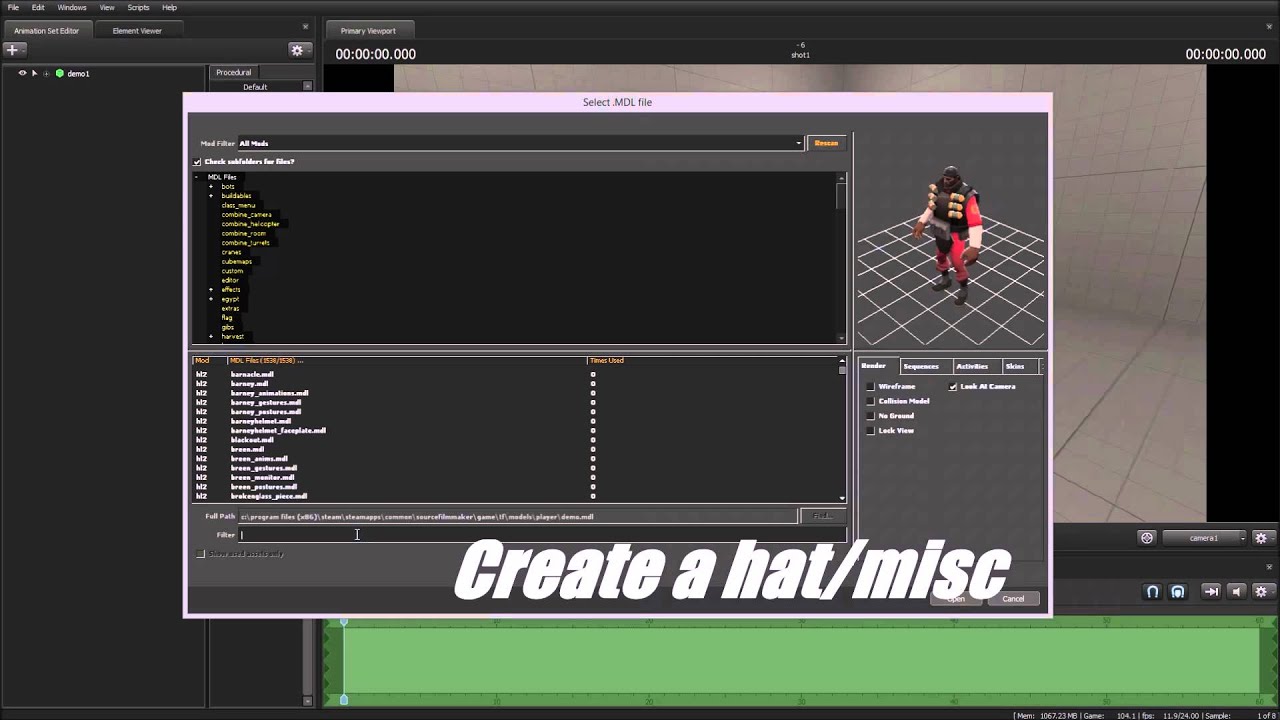
Task: Cancel the Select .MDL file dialog
Action: click(x=1013, y=599)
